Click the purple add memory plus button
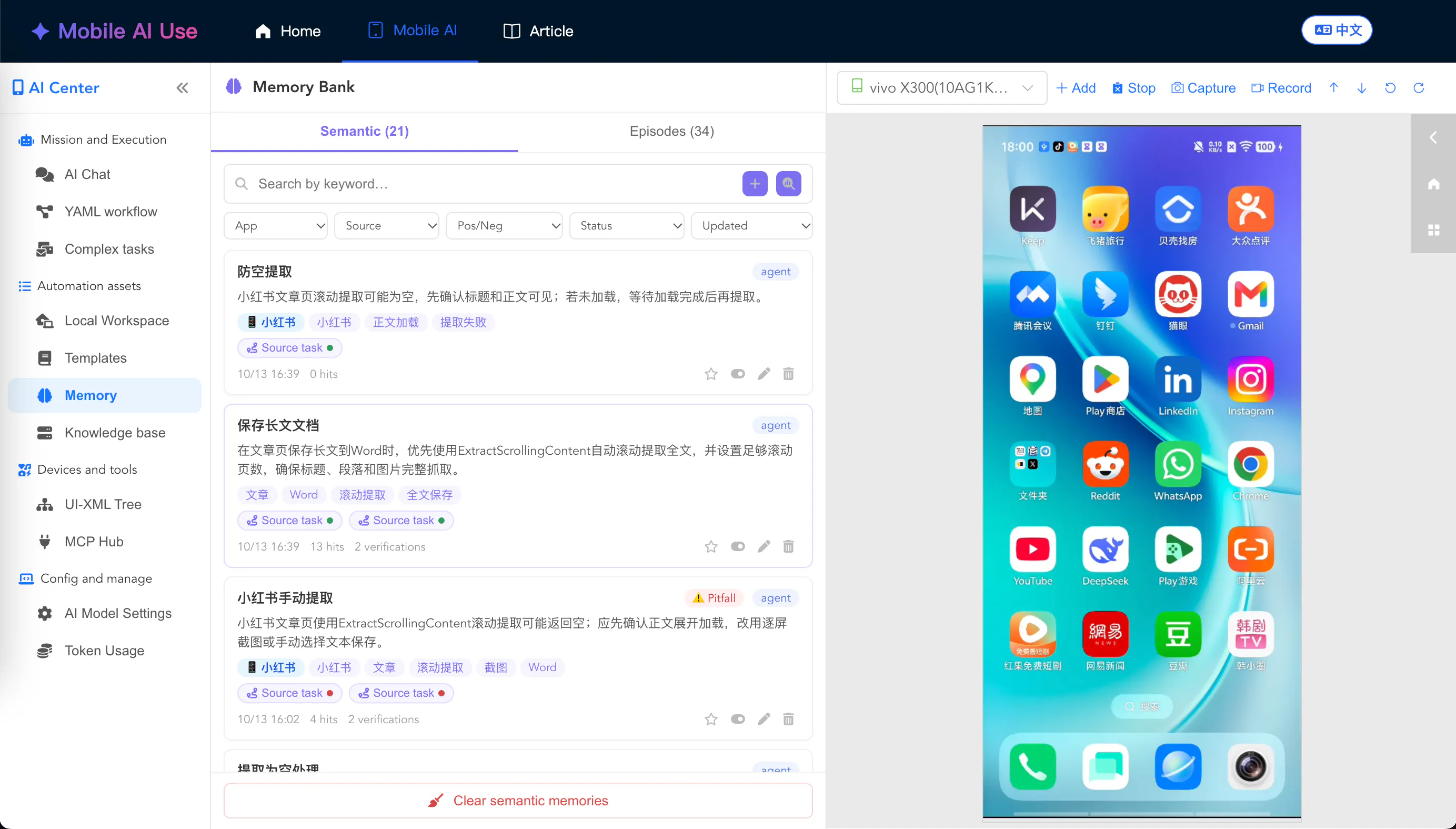Viewport: 1456px width, 829px height. coord(755,184)
